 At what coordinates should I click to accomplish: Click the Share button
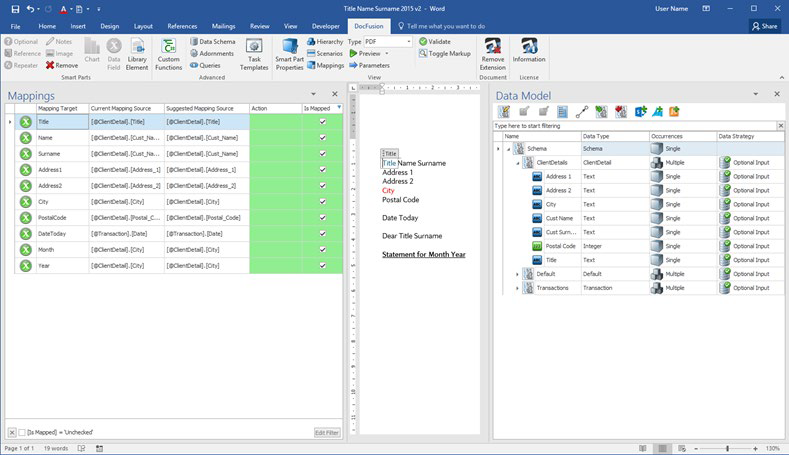click(x=764, y=26)
